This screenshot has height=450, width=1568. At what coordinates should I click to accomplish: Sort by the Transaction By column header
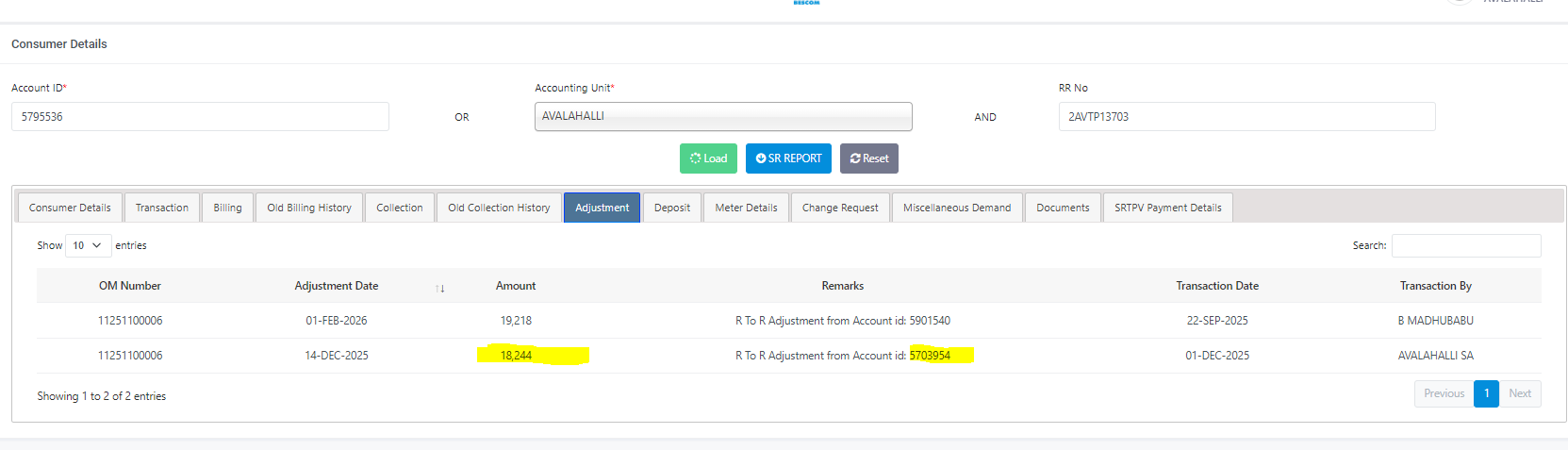tap(1436, 286)
